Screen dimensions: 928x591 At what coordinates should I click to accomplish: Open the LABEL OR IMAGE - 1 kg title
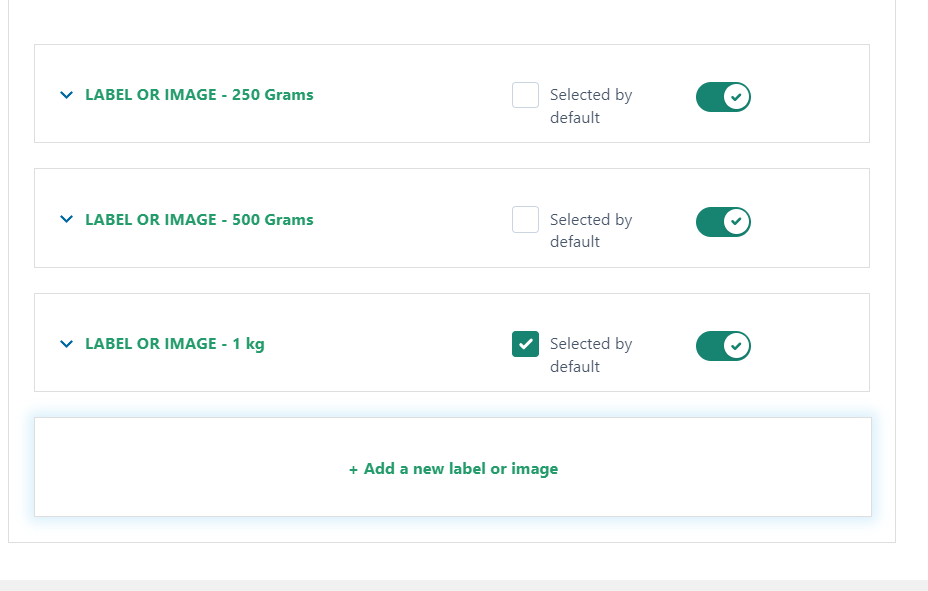coord(175,344)
